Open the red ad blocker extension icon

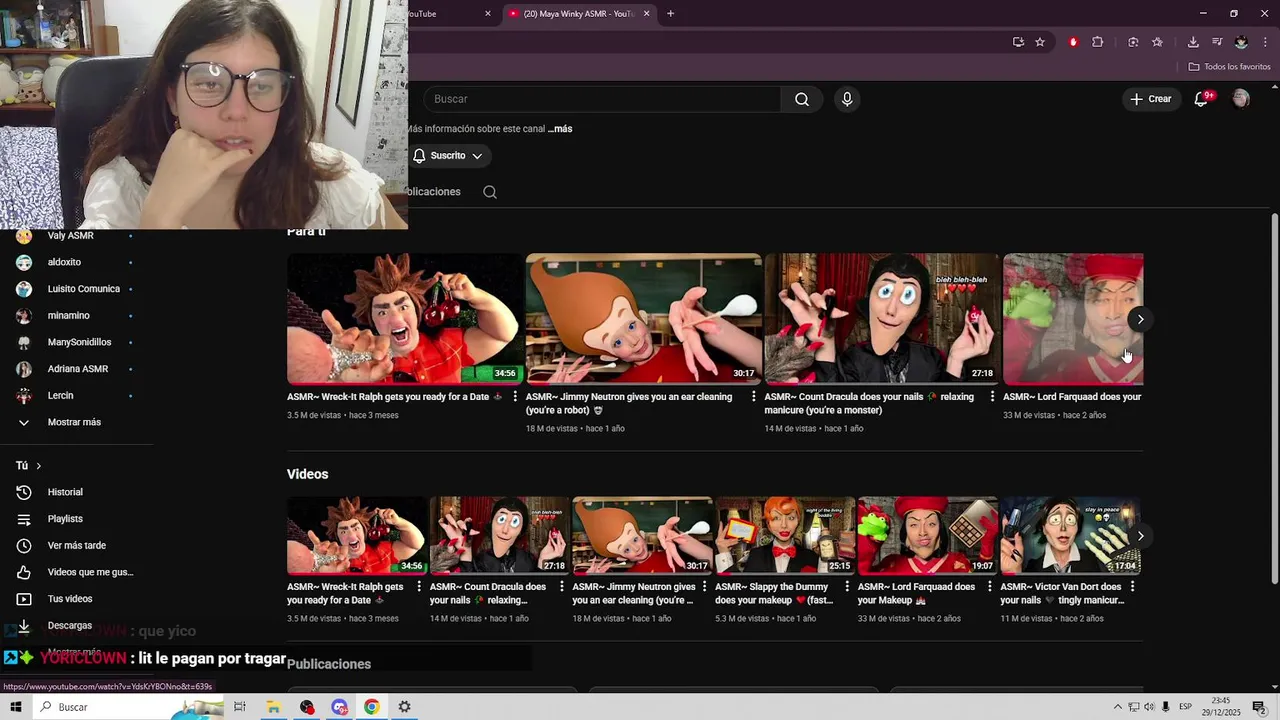click(x=1073, y=42)
